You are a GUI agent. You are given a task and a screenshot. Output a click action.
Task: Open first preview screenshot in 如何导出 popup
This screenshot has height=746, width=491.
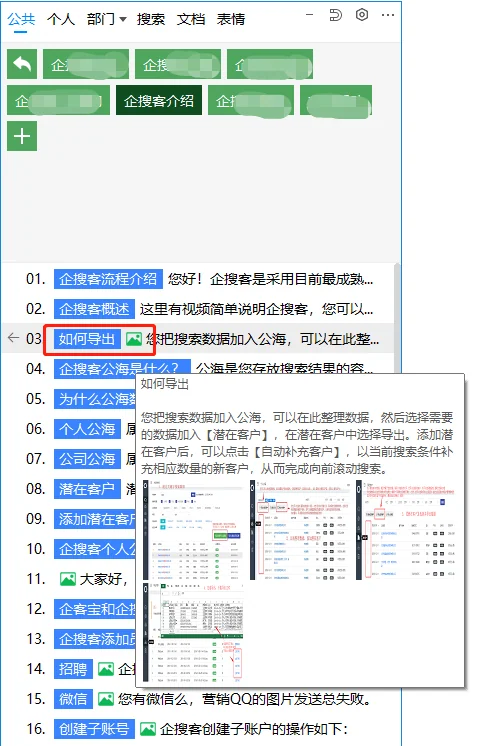pos(193,530)
